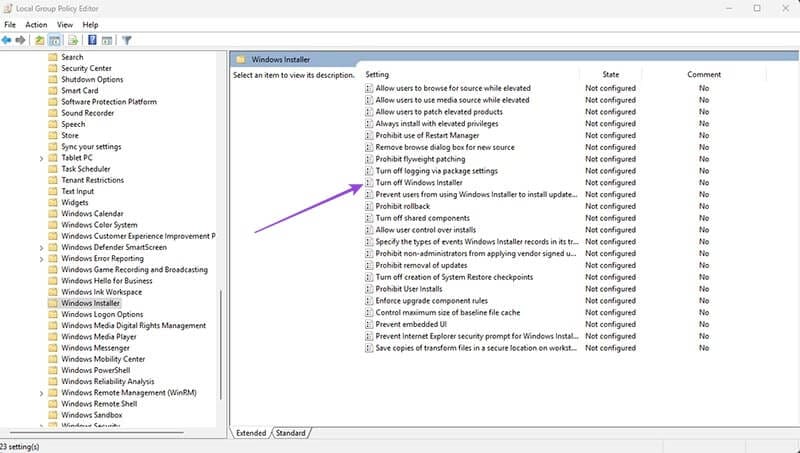This screenshot has height=453, width=800.
Task: Click the Forward arrow toolbar icon
Action: pyautogui.click(x=21, y=40)
